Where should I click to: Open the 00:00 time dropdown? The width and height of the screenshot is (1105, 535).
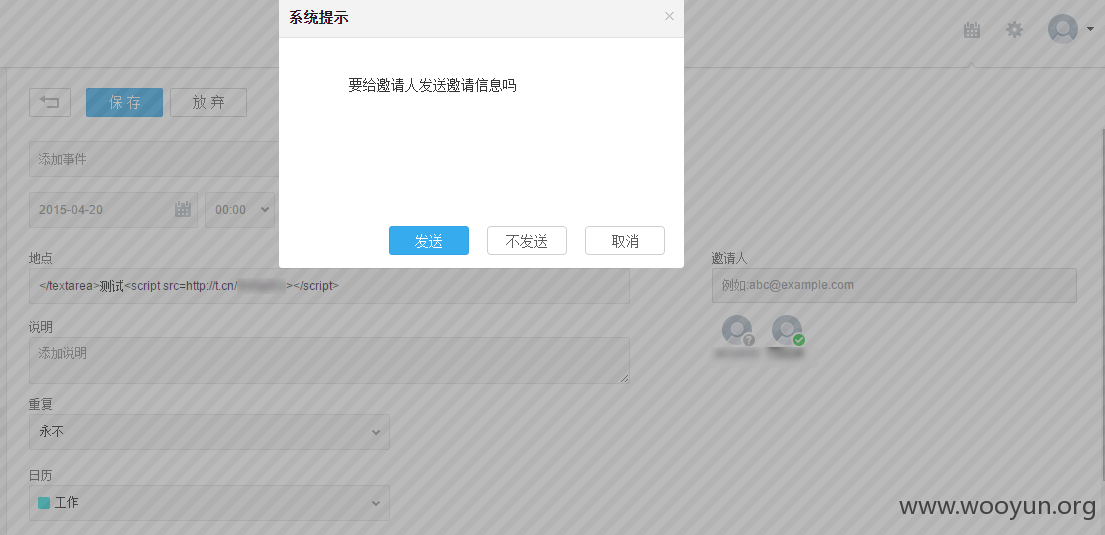click(x=240, y=210)
